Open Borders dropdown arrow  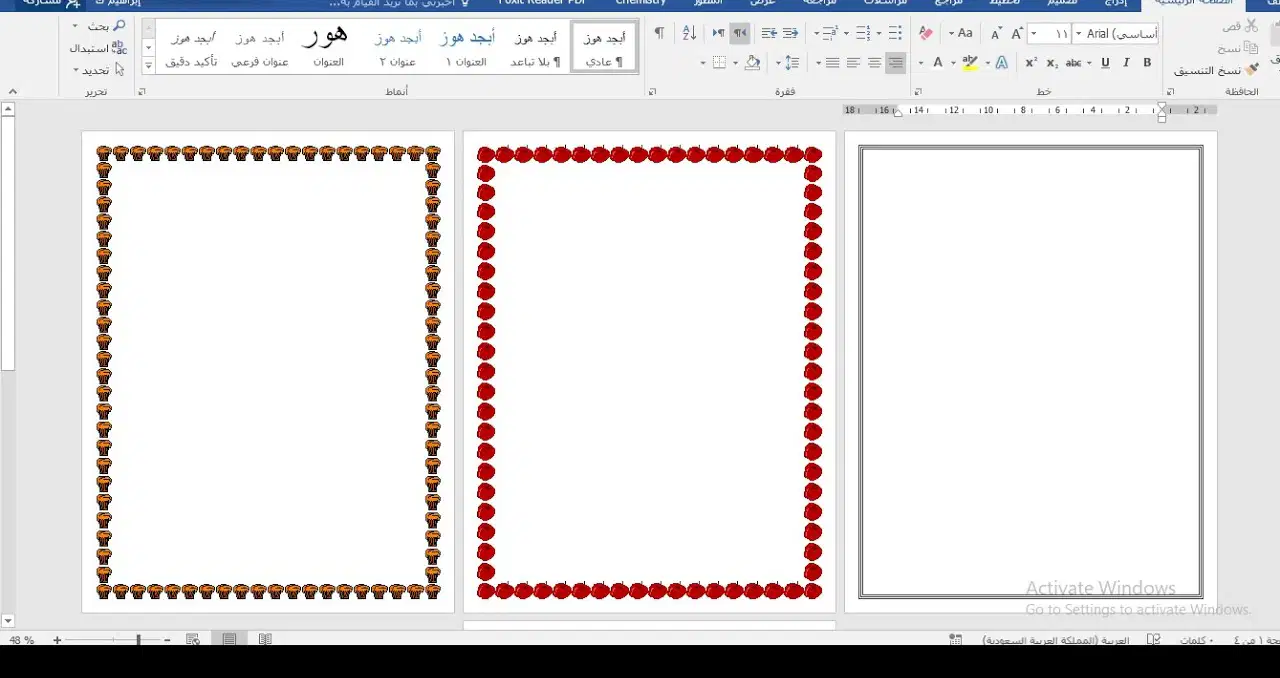pyautogui.click(x=703, y=63)
